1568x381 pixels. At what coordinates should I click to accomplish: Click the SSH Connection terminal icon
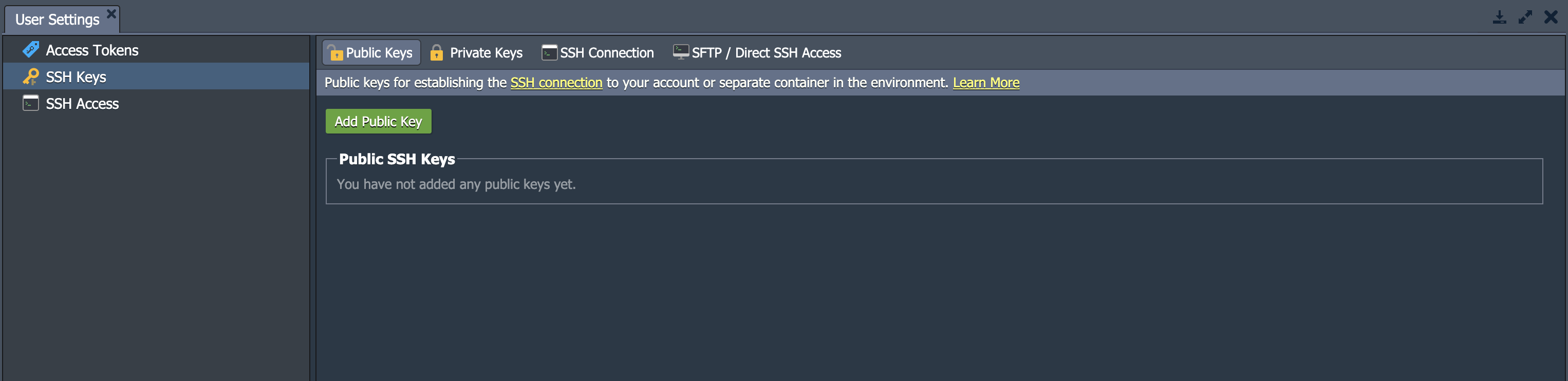[x=549, y=52]
